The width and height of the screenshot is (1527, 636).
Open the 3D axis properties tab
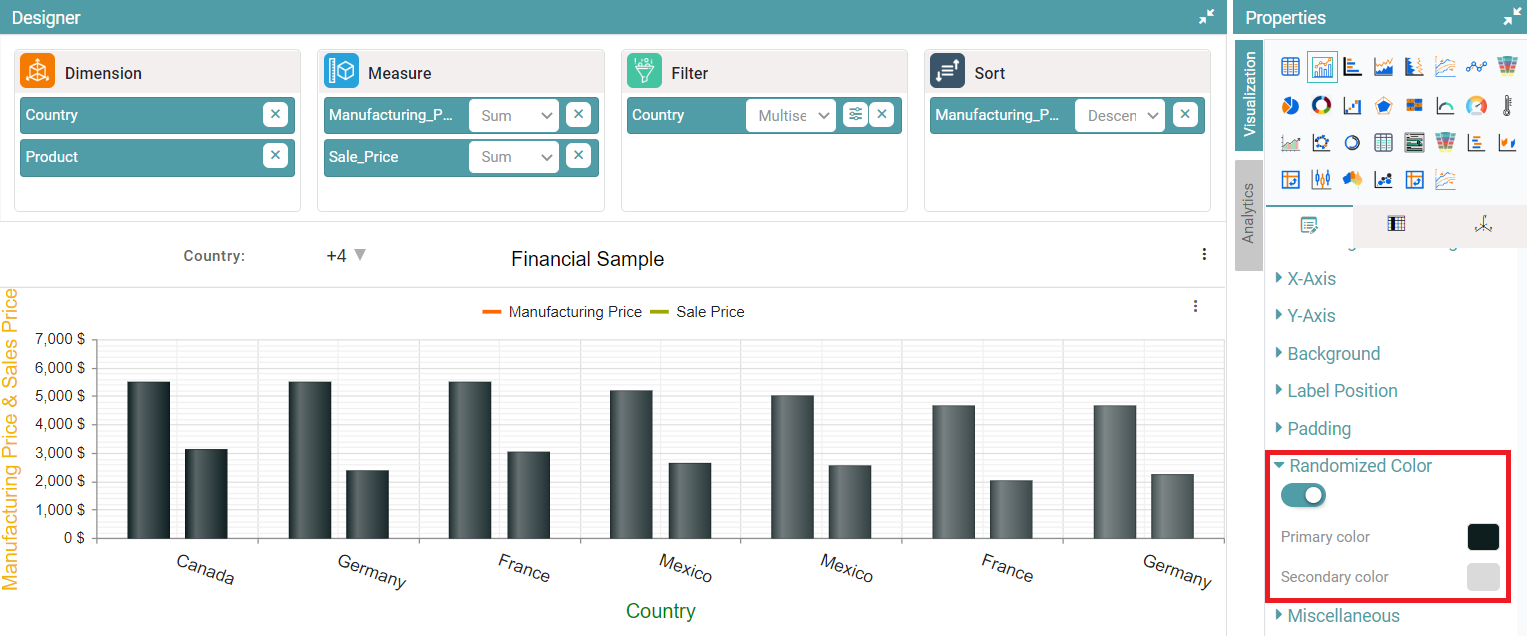tap(1482, 225)
